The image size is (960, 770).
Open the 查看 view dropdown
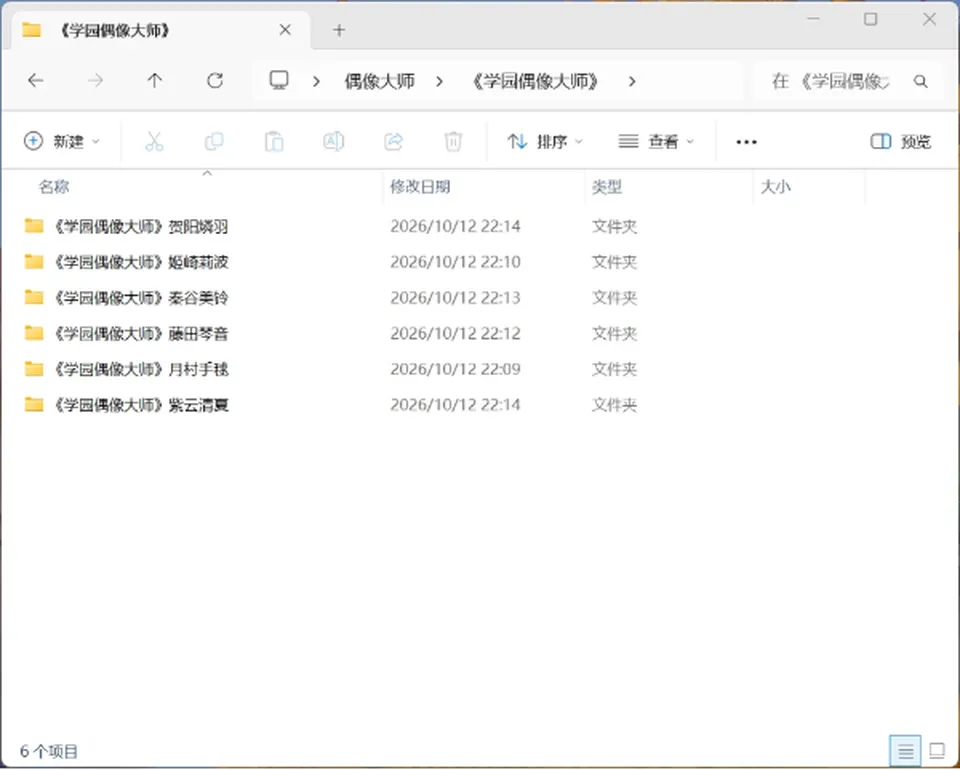[656, 142]
